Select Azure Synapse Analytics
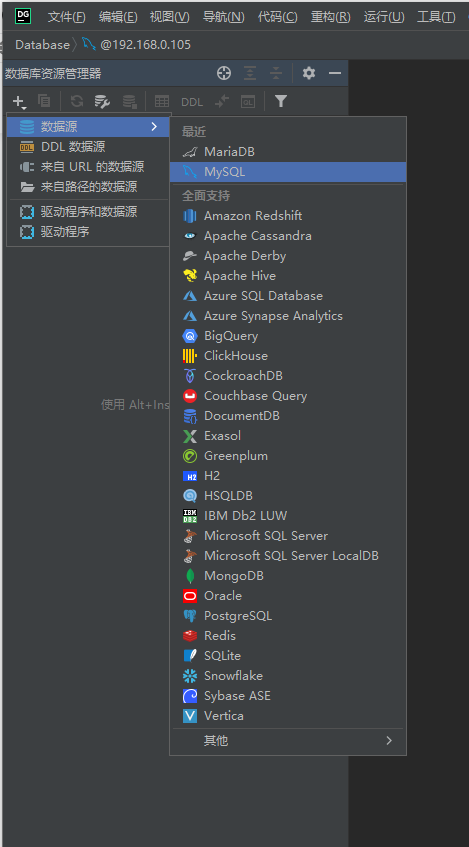This screenshot has height=847, width=469. point(288,315)
